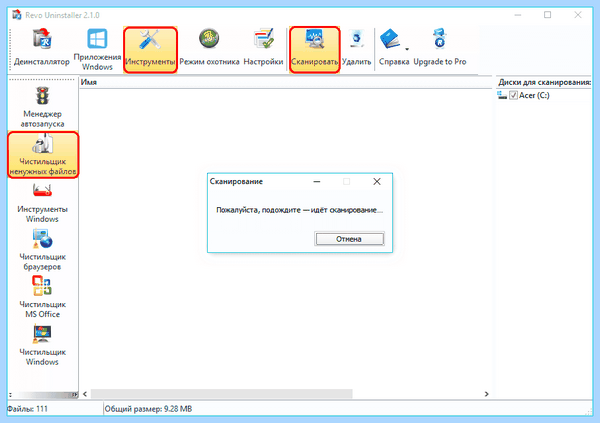The height and width of the screenshot is (423, 600).
Task: Close the Revo Uninstaller main window
Action: [578, 15]
